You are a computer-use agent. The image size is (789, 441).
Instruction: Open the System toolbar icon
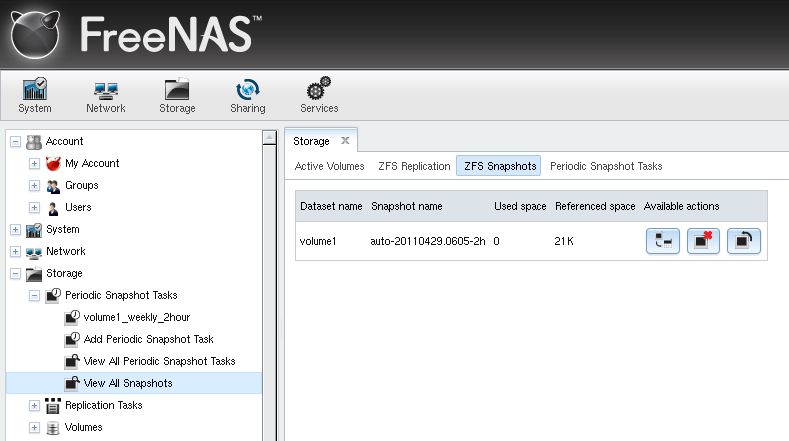point(35,95)
